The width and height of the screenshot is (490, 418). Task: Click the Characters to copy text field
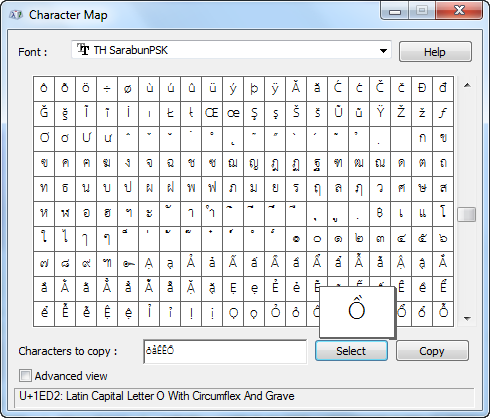[225, 351]
